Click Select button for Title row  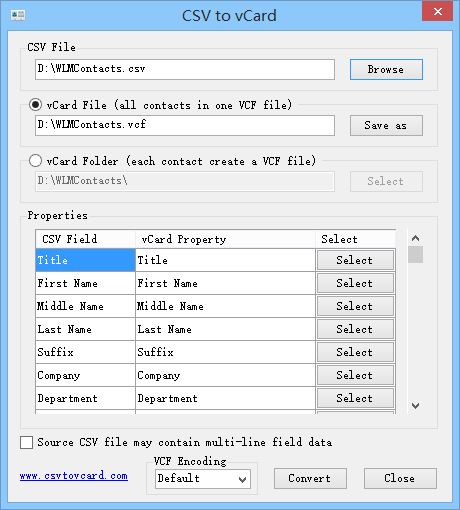355,260
